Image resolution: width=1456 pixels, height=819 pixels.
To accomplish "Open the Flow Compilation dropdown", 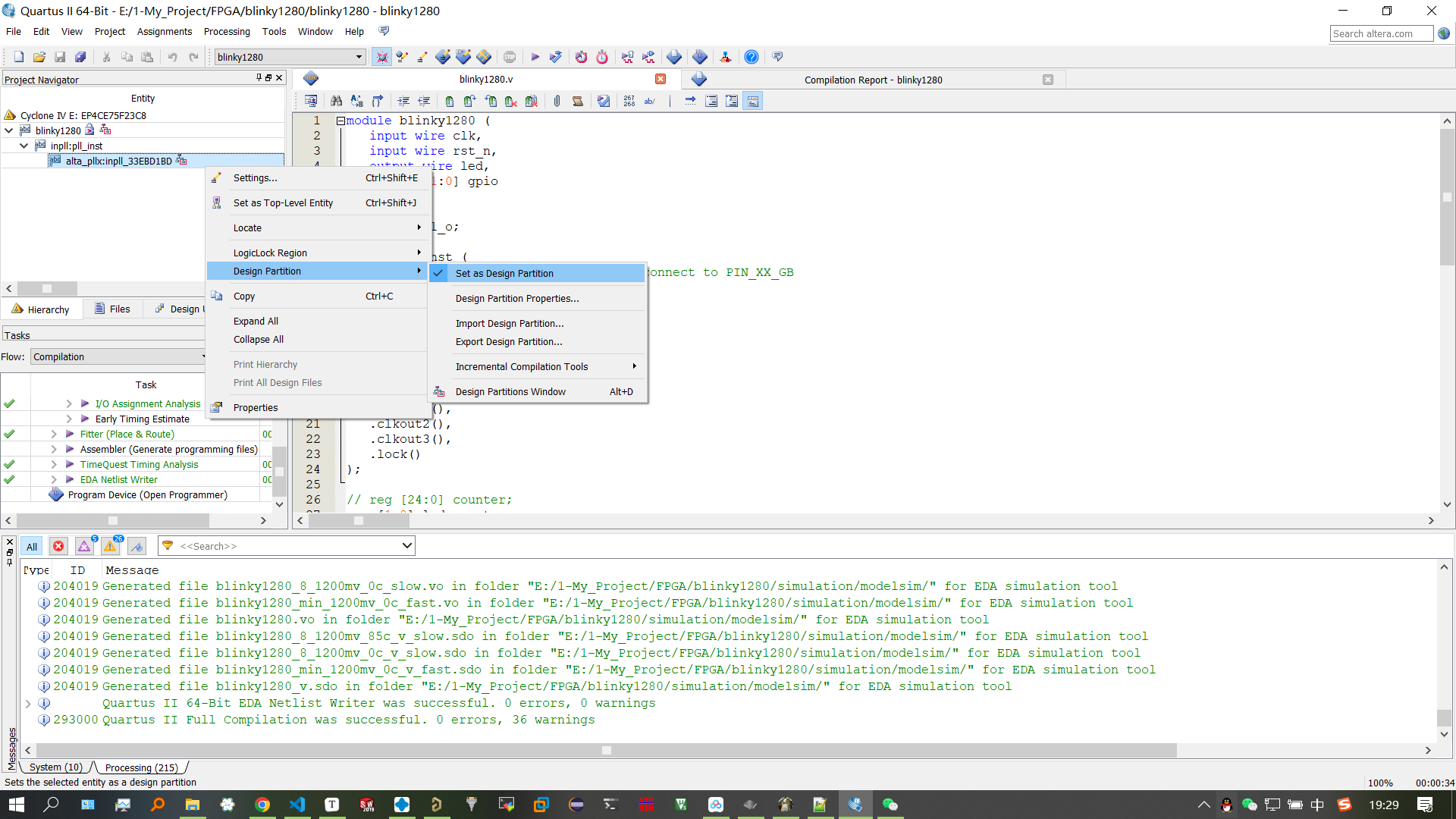I will pos(118,356).
